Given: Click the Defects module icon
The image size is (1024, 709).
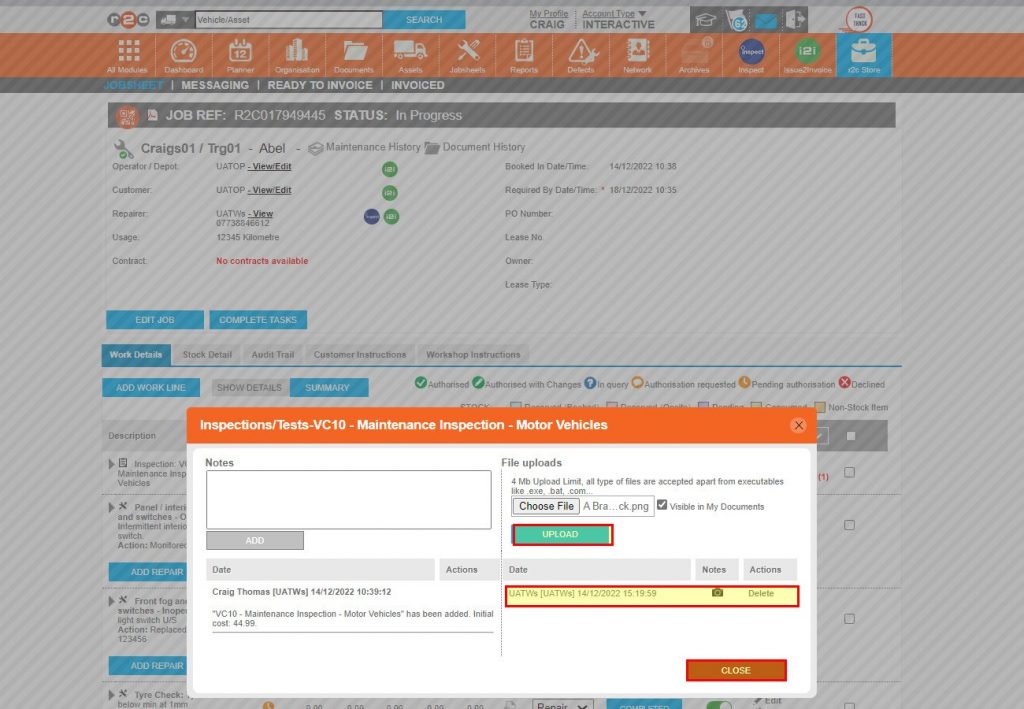Looking at the screenshot, I should pos(581,50).
